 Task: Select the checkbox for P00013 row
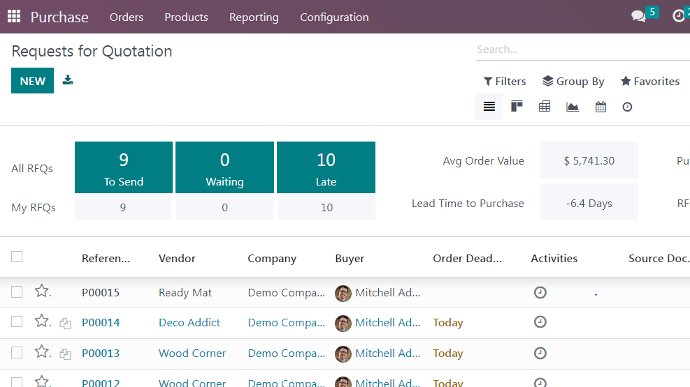point(17,353)
